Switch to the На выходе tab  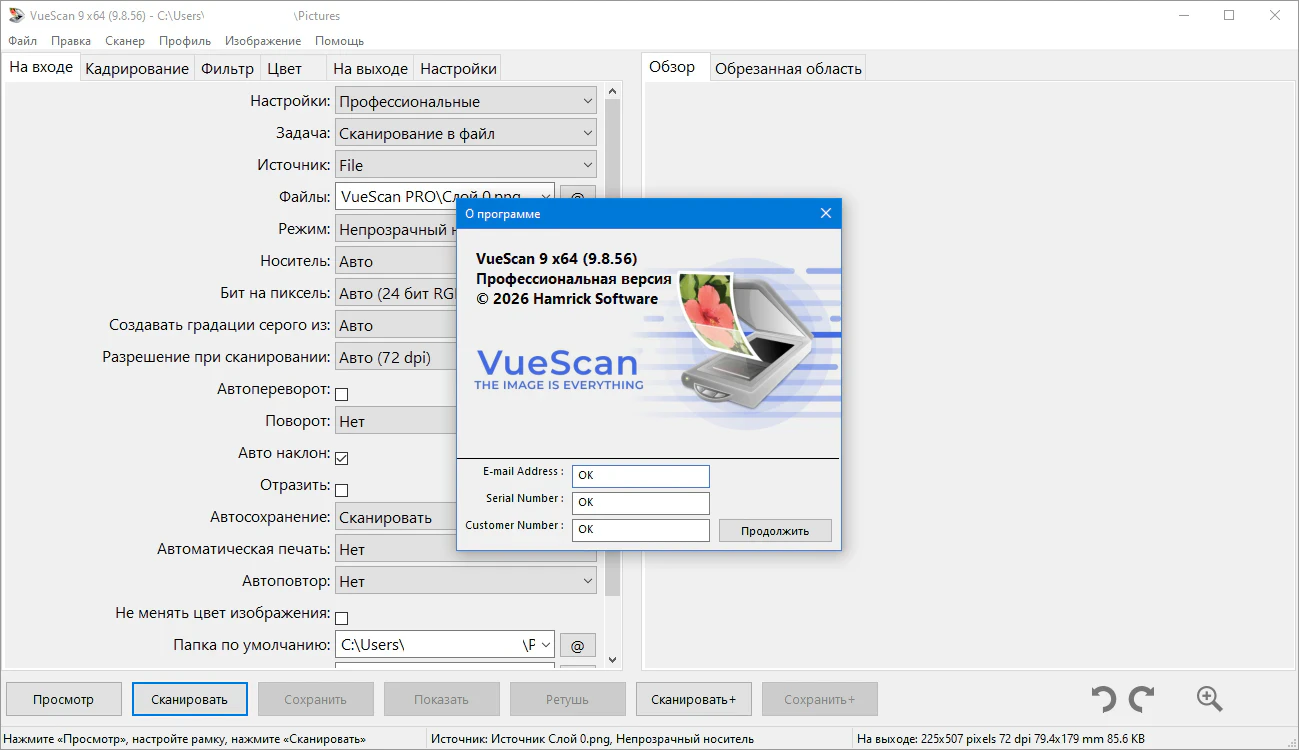(370, 69)
